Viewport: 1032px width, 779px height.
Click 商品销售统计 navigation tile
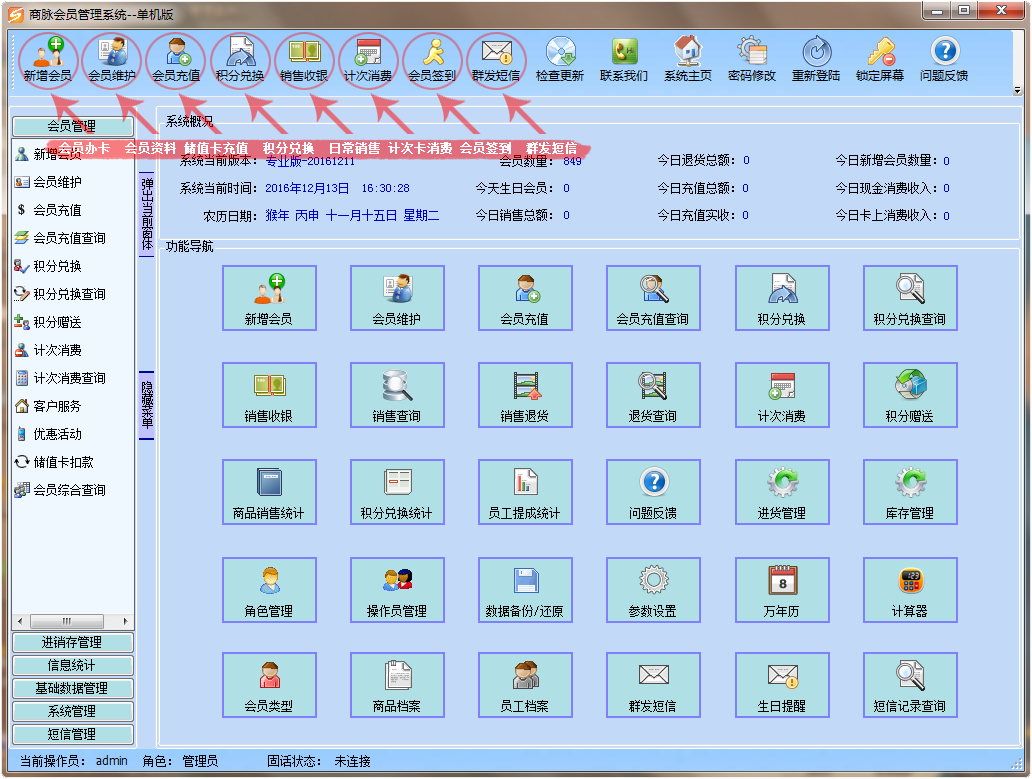pyautogui.click(x=269, y=492)
